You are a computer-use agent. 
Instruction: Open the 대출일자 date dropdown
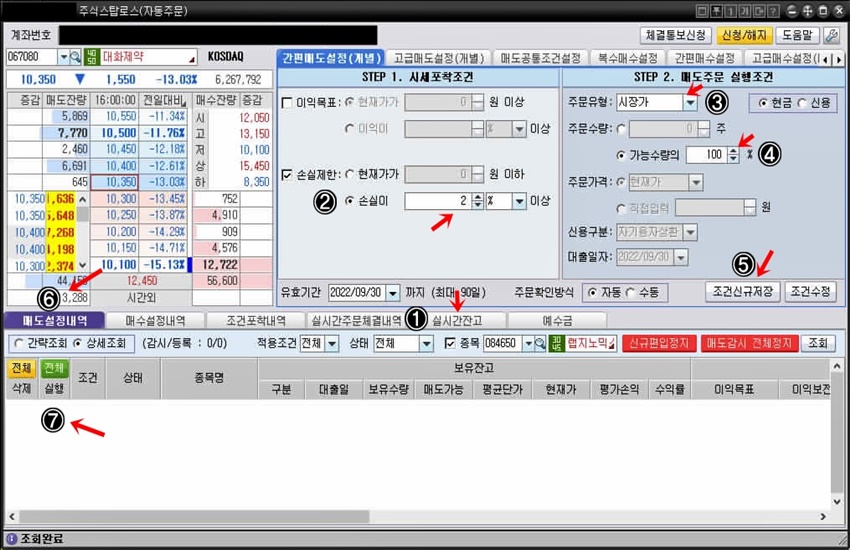click(681, 257)
